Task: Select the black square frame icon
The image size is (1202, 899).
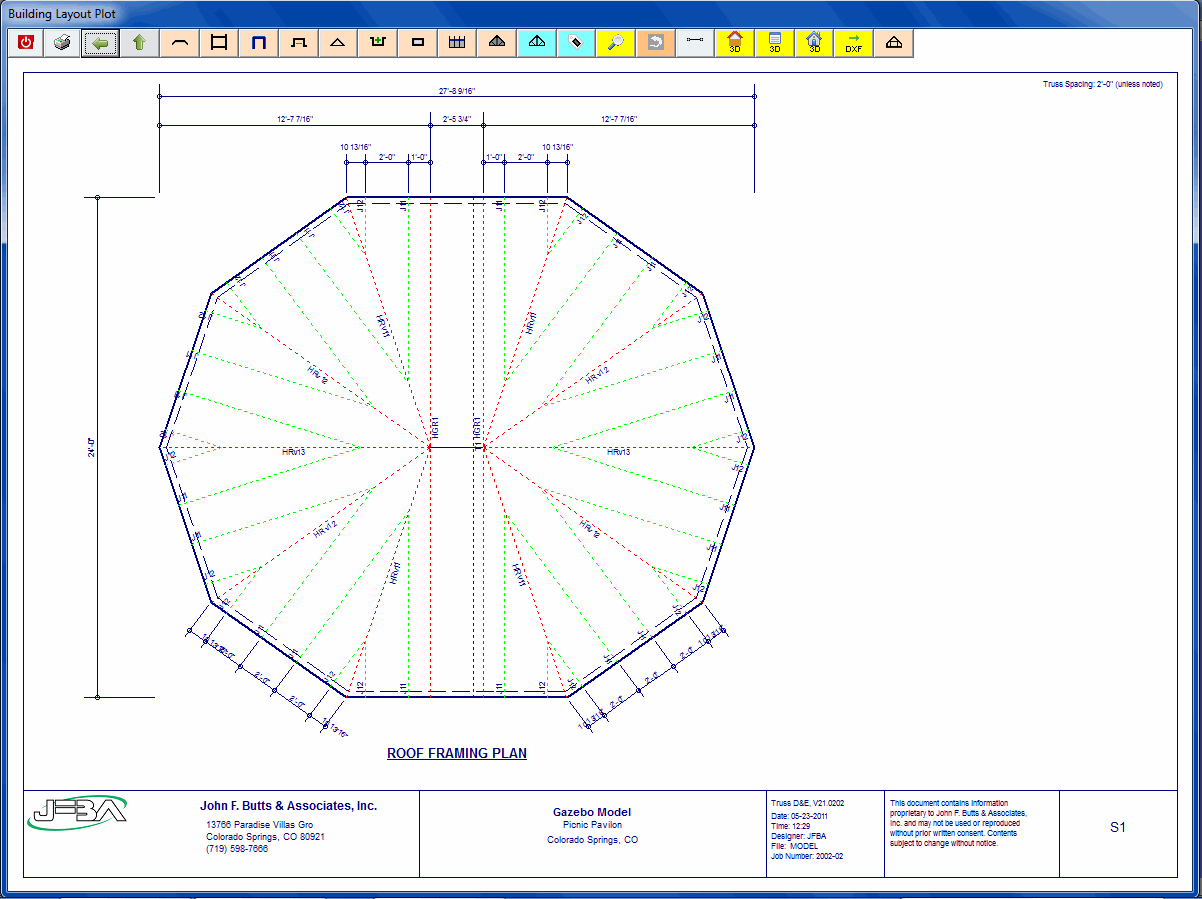Action: pyautogui.click(x=219, y=43)
